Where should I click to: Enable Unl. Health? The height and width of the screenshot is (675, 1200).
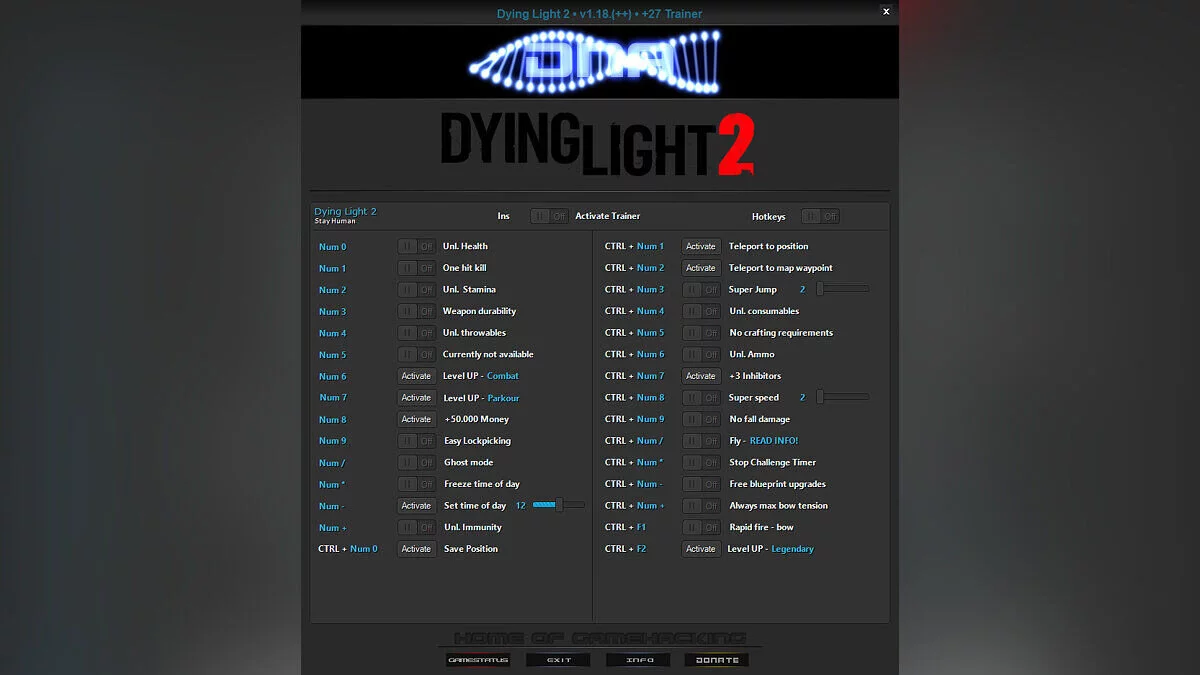tap(416, 246)
